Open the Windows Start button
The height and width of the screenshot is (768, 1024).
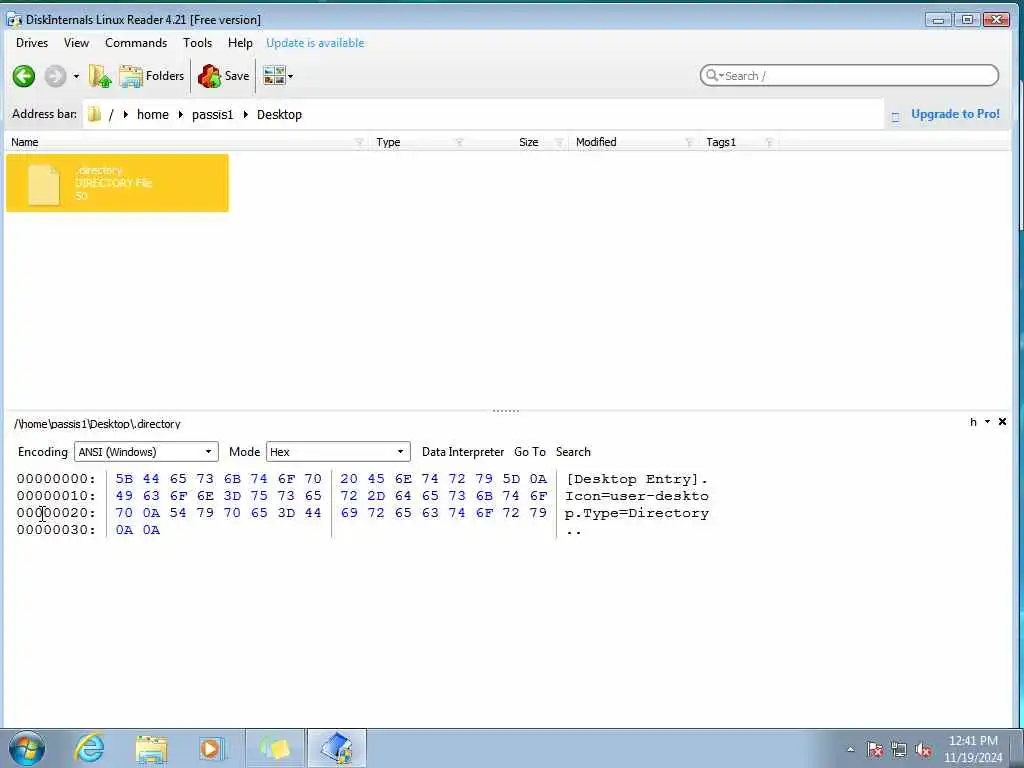(26, 748)
